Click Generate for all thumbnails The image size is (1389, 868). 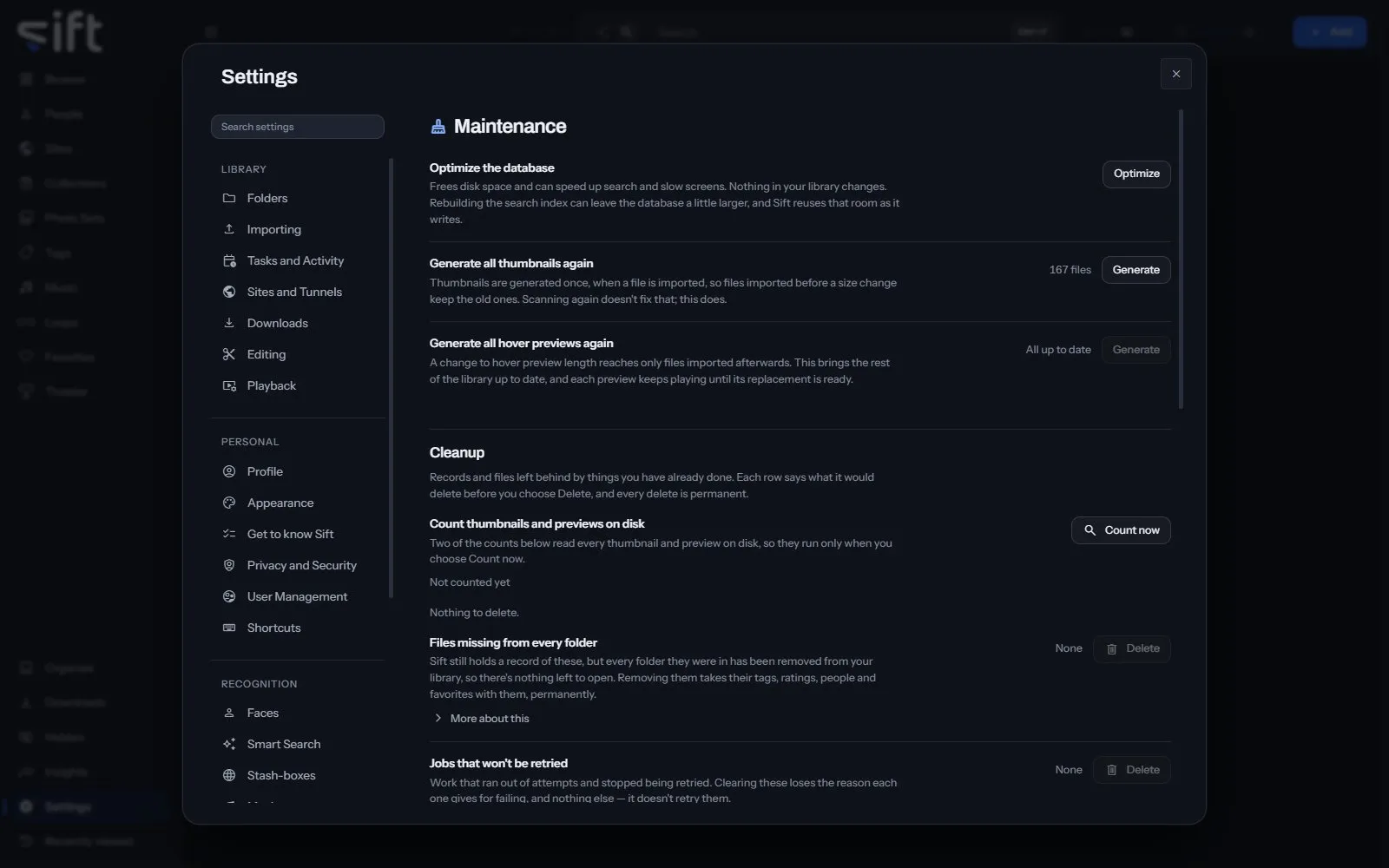pyautogui.click(x=1136, y=270)
